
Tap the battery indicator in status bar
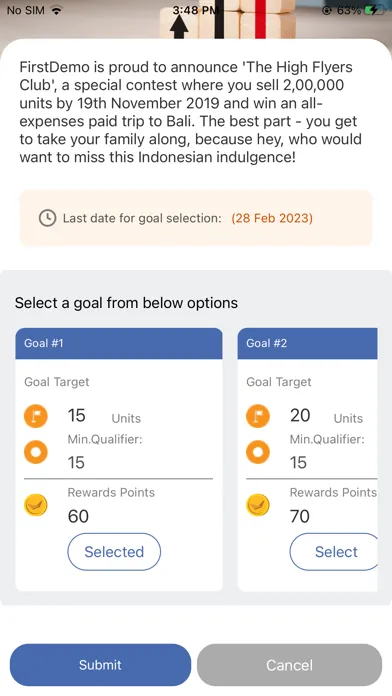tap(376, 10)
